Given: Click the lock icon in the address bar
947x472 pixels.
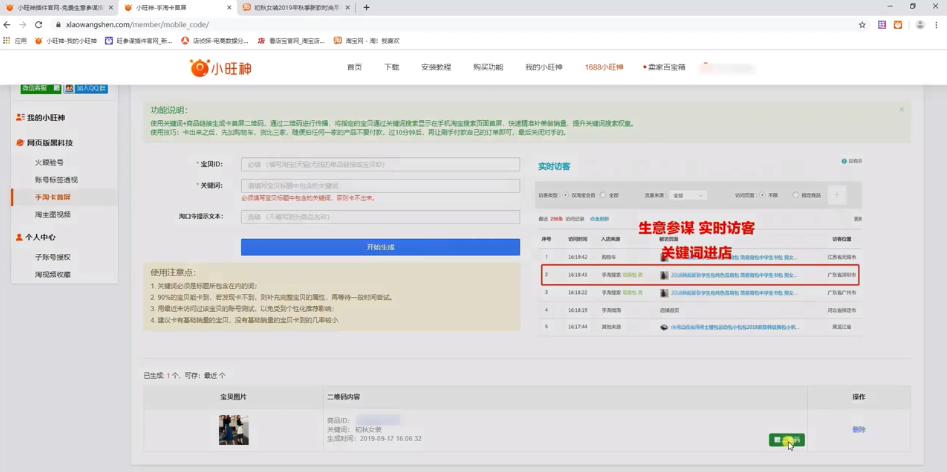Looking at the screenshot, I should coord(59,25).
